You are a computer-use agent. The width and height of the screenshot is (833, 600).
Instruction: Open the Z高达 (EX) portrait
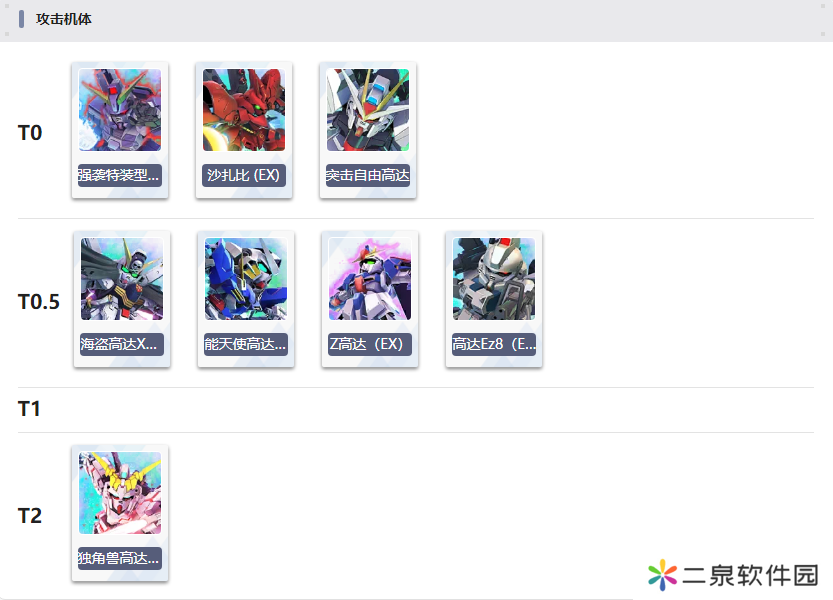coord(370,279)
